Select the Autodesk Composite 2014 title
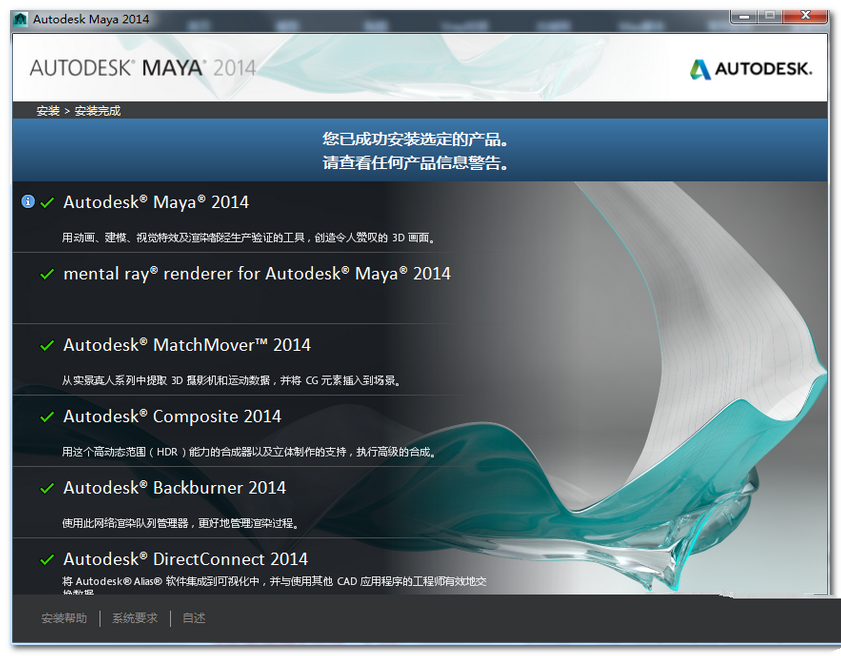The height and width of the screenshot is (656, 841). tap(172, 416)
